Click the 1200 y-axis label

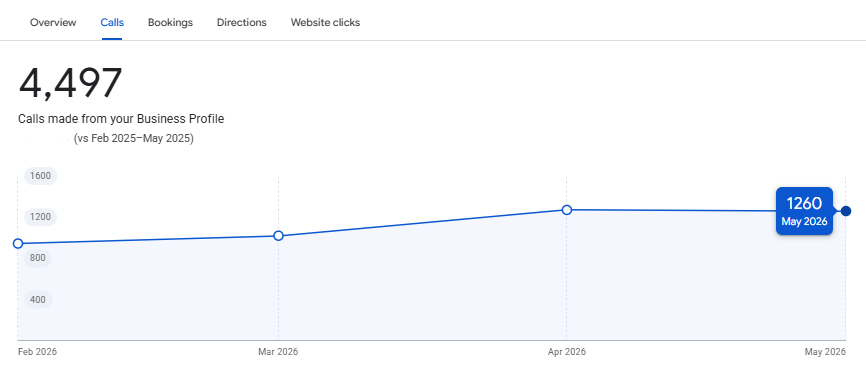(x=40, y=216)
